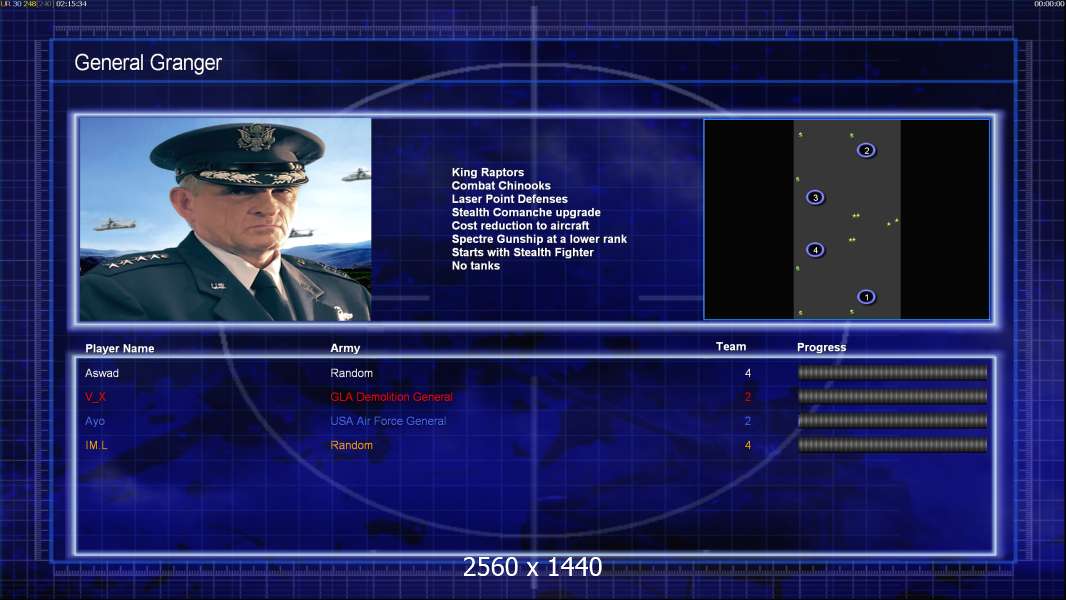The width and height of the screenshot is (1066, 600).
Task: Click King Raptors perk text
Action: coord(488,173)
